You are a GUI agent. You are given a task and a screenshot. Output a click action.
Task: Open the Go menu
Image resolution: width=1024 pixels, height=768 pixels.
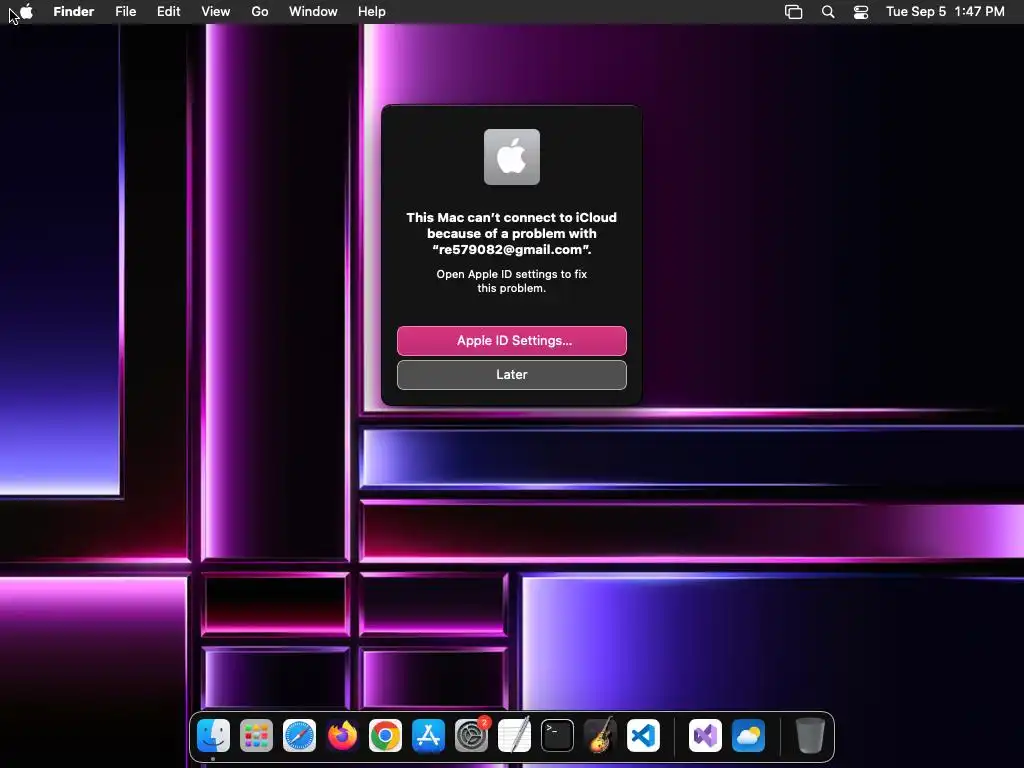[260, 12]
